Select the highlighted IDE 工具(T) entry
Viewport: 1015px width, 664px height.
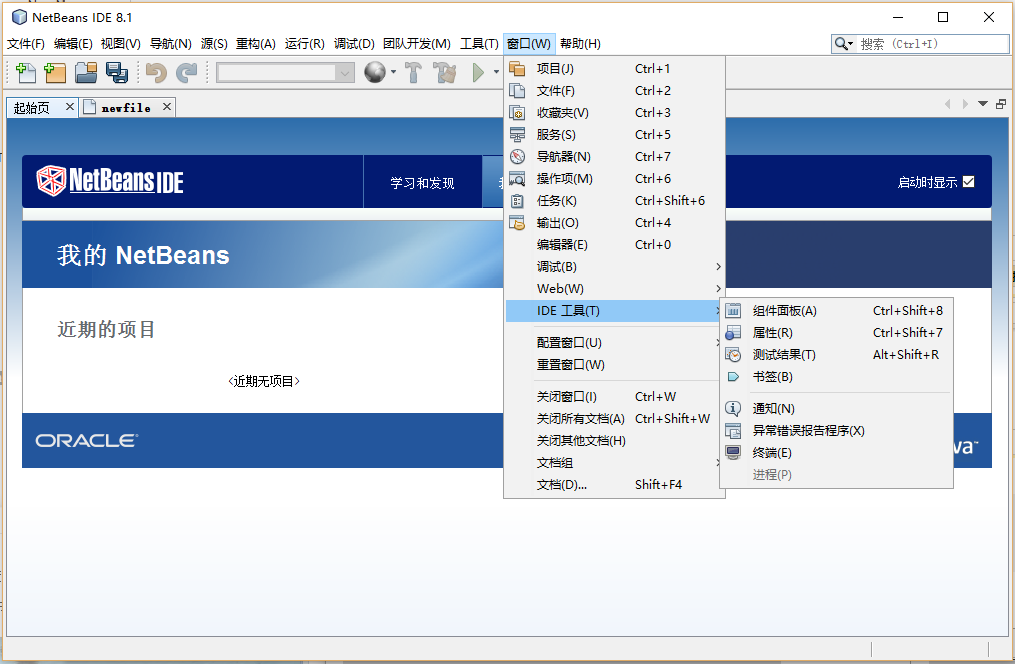pos(614,311)
